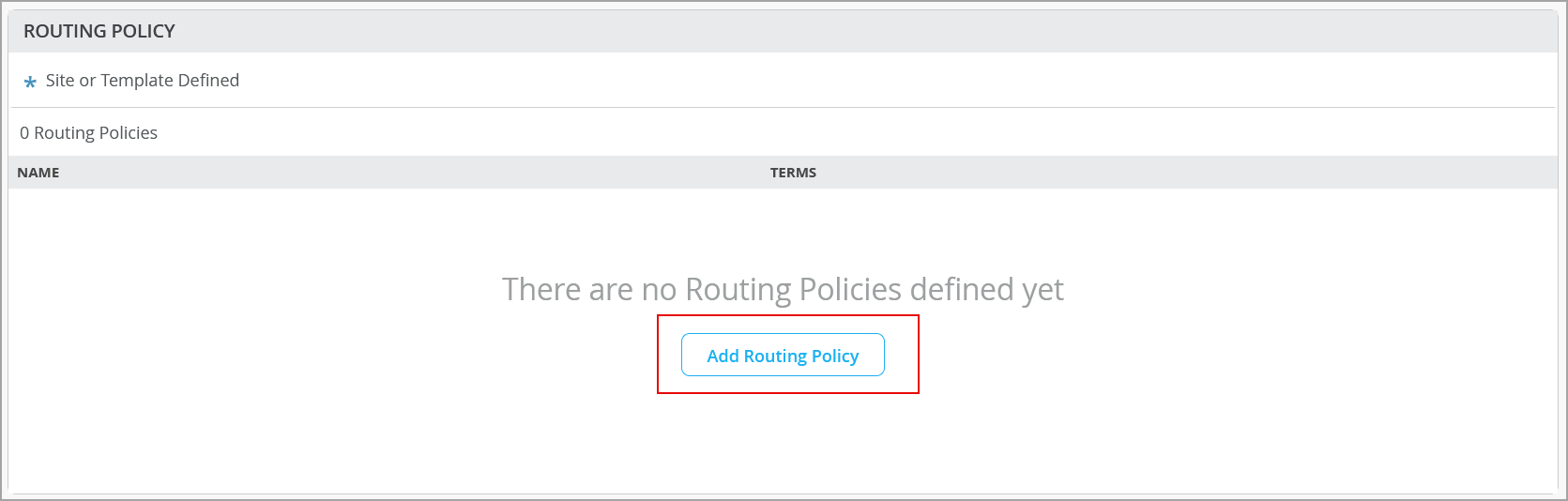Click empty area below the Add Routing Policy button
1568x501 pixels.
point(783,441)
